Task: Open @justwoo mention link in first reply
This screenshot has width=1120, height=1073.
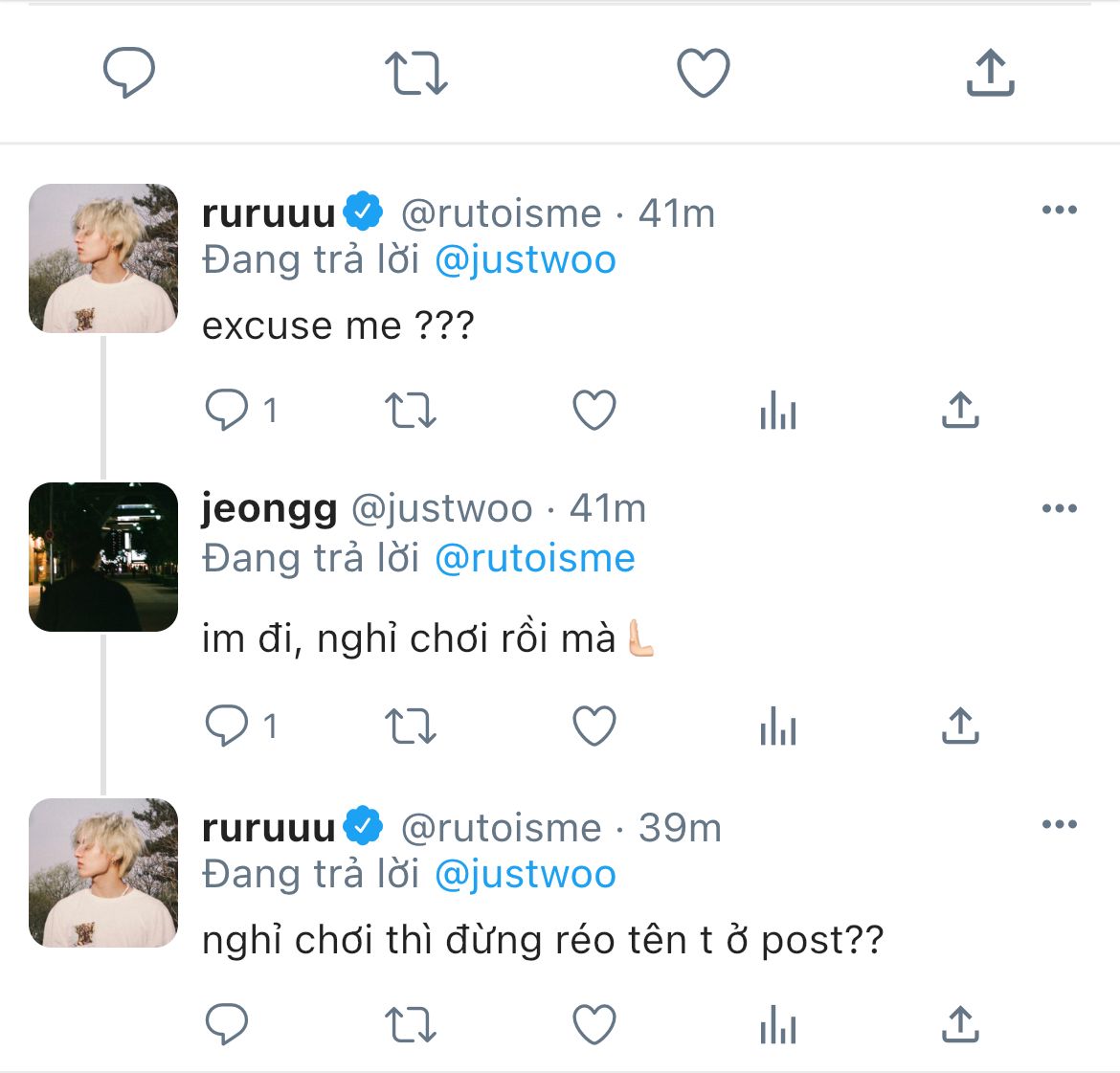Action: 525,259
